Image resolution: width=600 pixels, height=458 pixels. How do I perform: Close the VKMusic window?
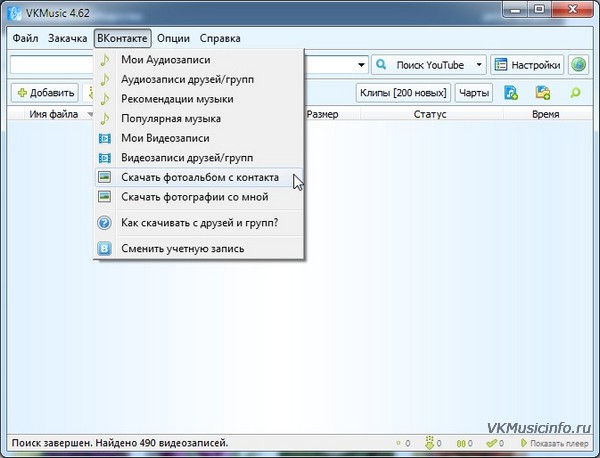pos(573,10)
